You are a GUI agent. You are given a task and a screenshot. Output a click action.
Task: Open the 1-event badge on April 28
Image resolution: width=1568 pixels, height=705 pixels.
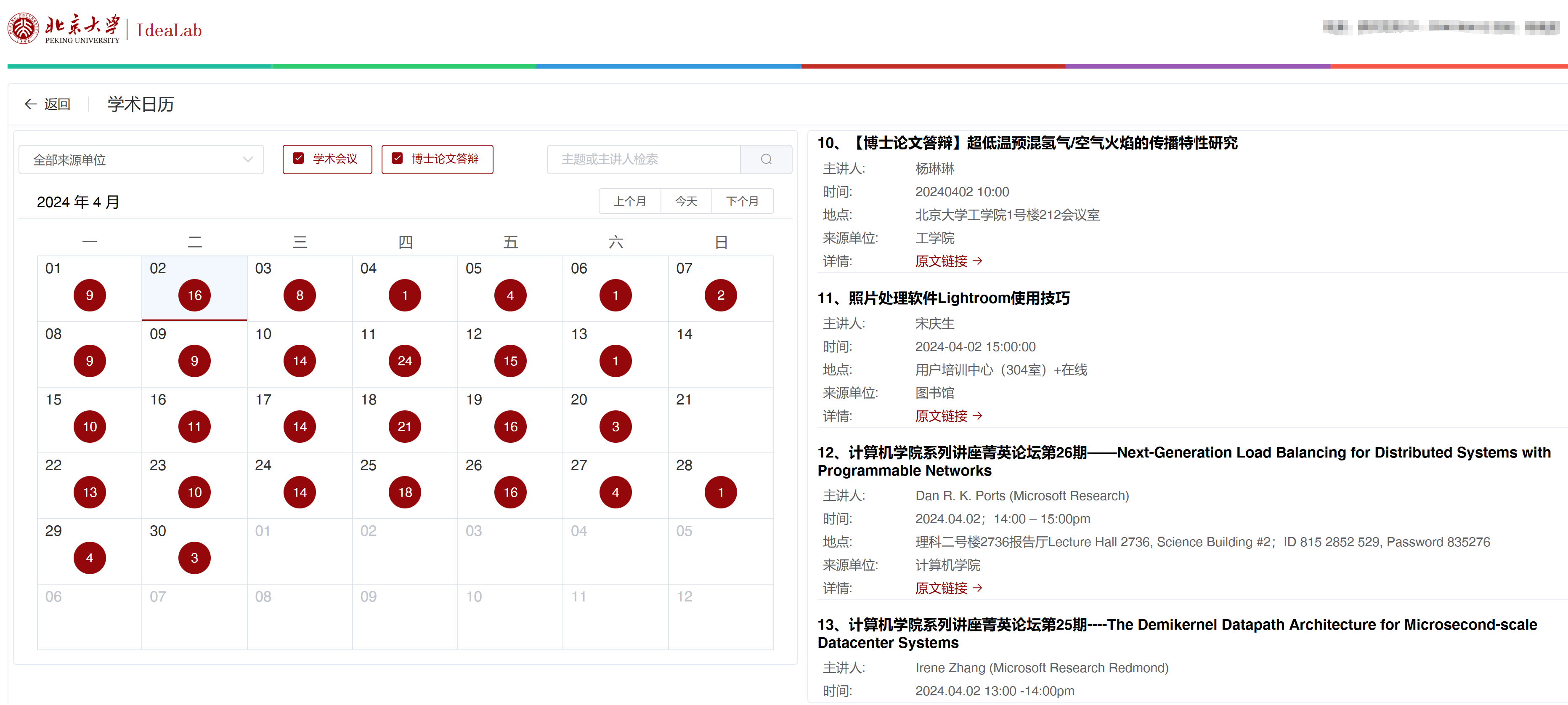coord(721,492)
